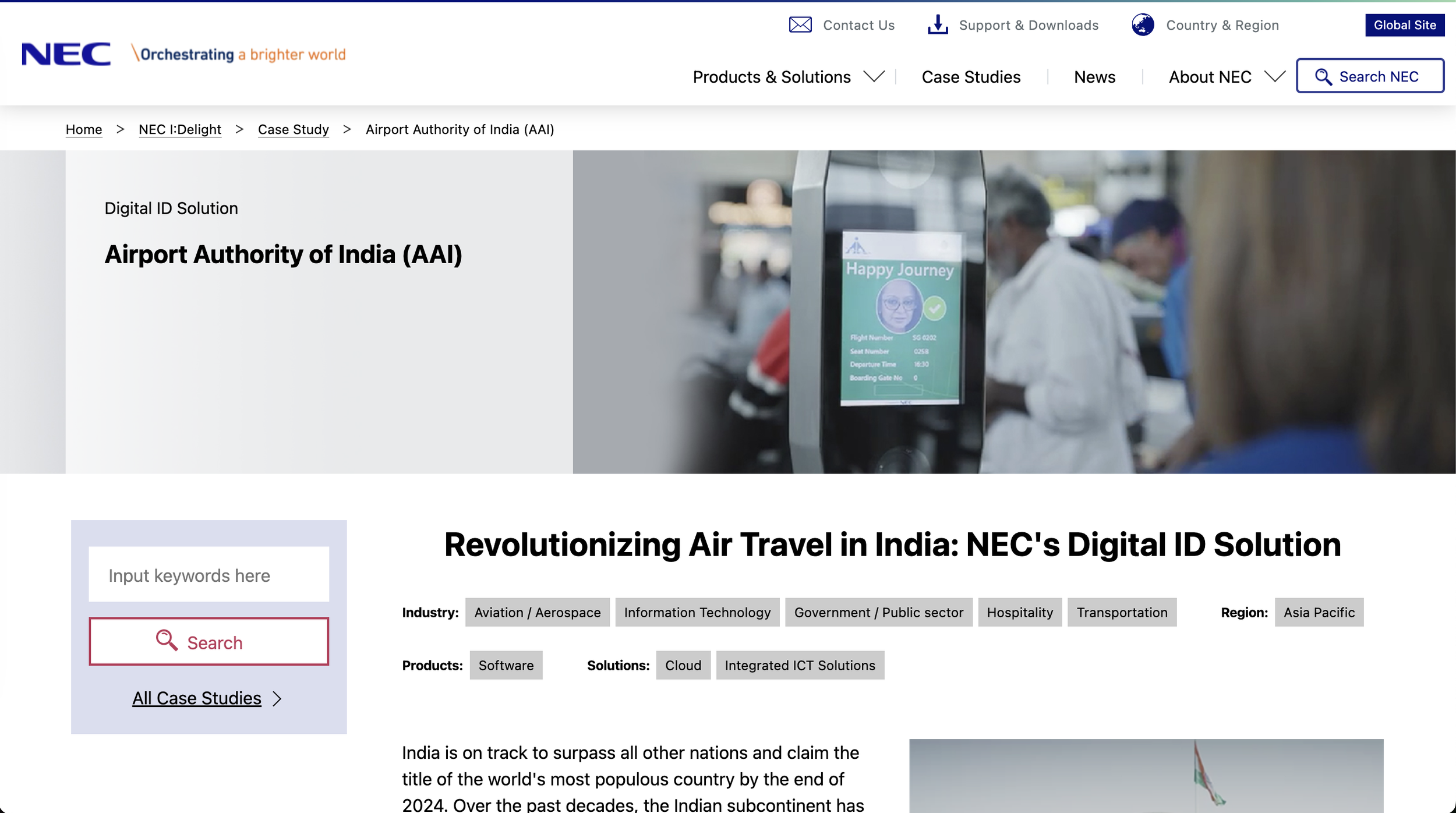Select the Asia Pacific region tag

click(x=1319, y=613)
